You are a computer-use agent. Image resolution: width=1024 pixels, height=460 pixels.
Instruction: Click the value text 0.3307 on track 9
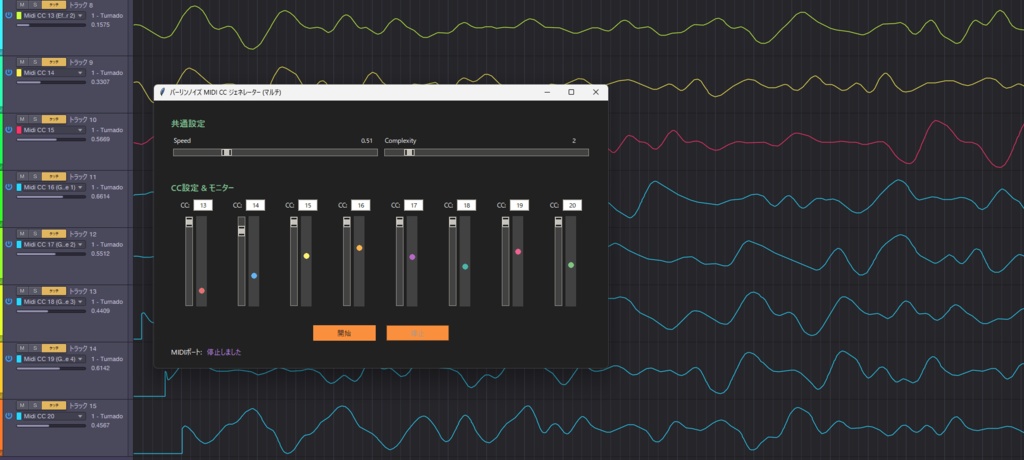pos(100,82)
